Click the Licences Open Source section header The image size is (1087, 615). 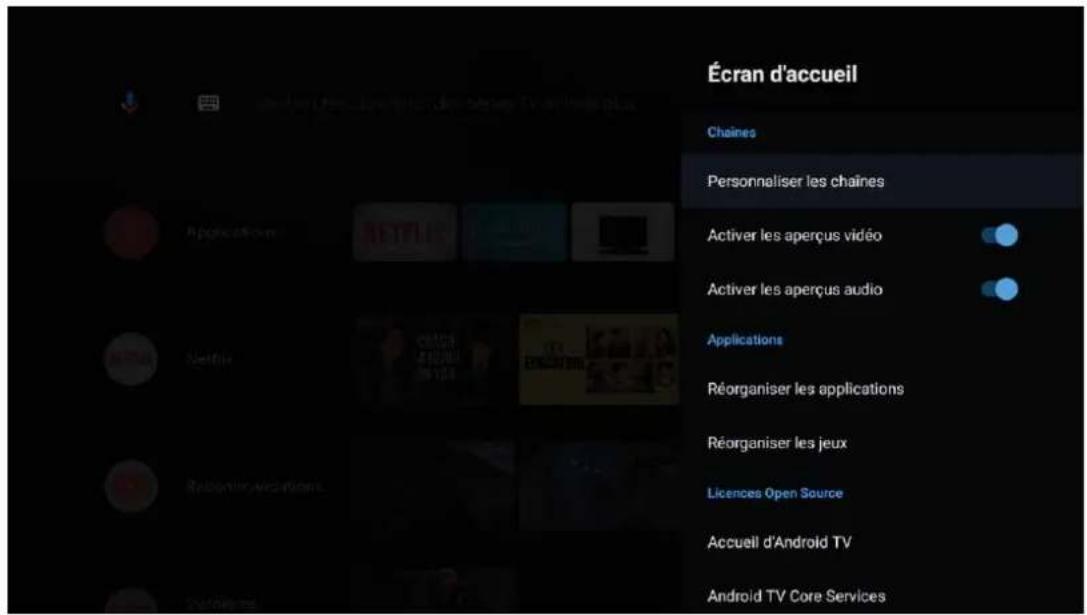point(774,493)
